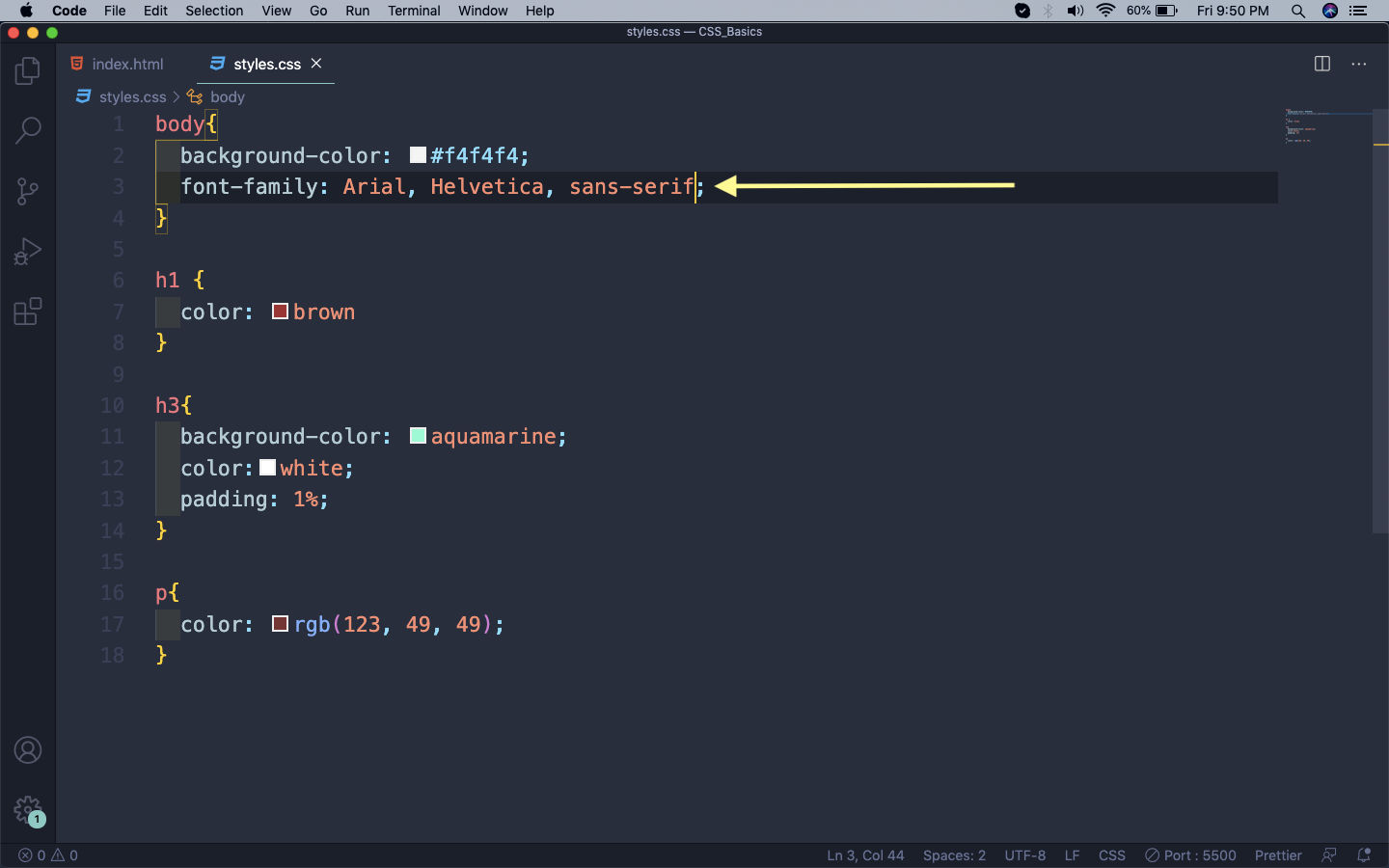Open the Accounts menu icon

click(x=28, y=750)
